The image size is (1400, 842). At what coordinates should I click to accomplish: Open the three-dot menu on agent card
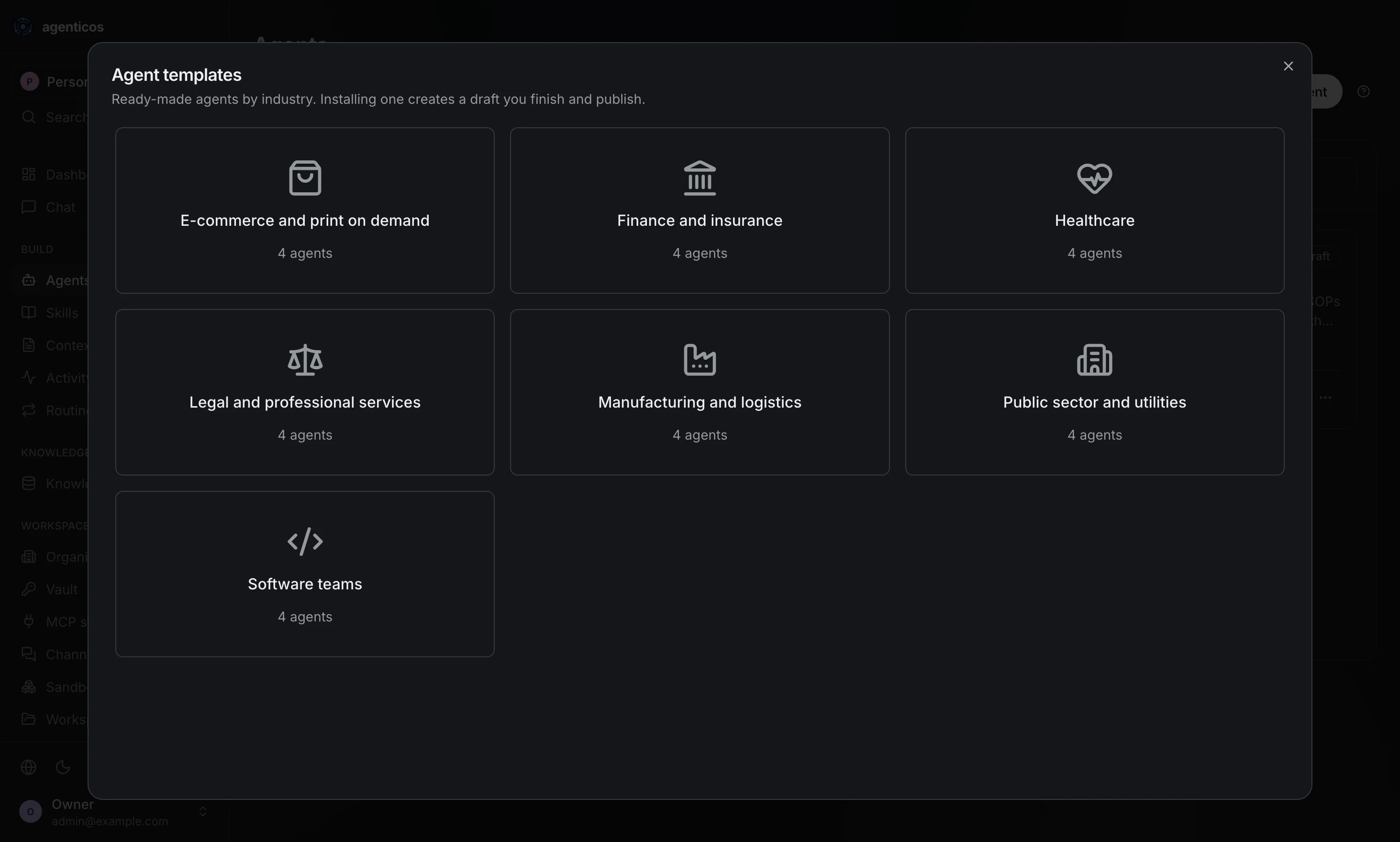click(1326, 397)
